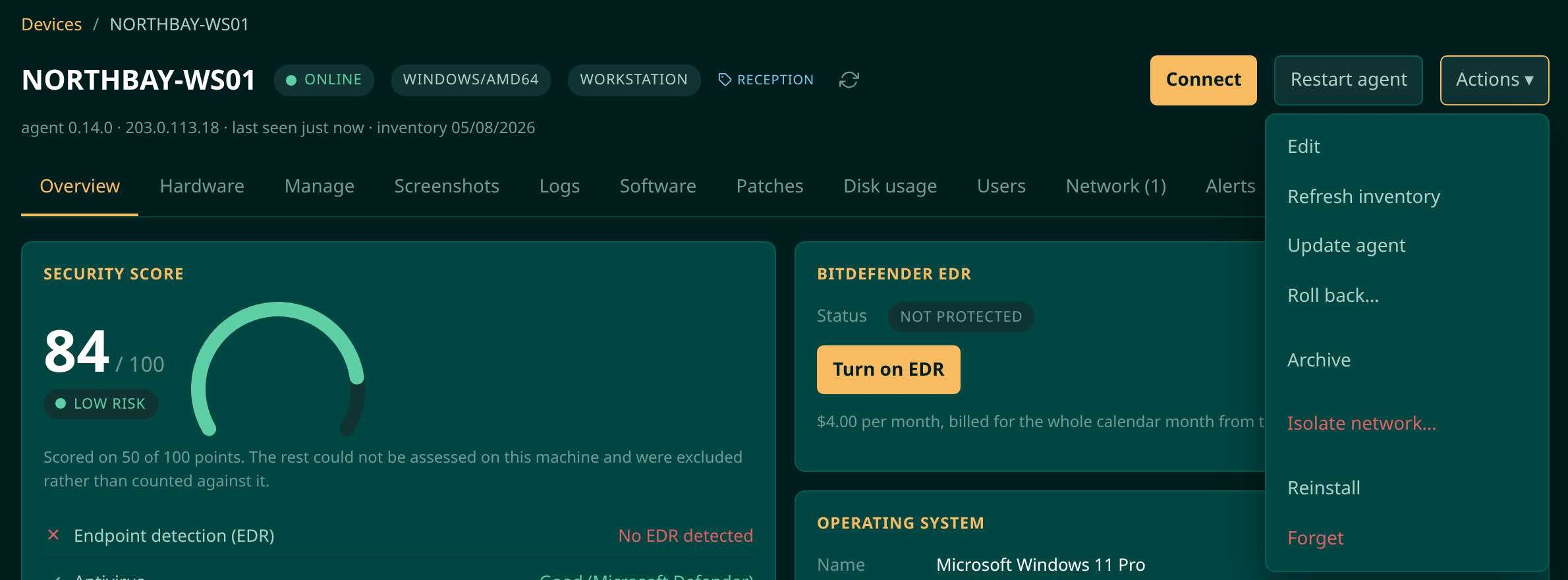Click the WINDOWS/AMD64 badge

[x=470, y=80]
